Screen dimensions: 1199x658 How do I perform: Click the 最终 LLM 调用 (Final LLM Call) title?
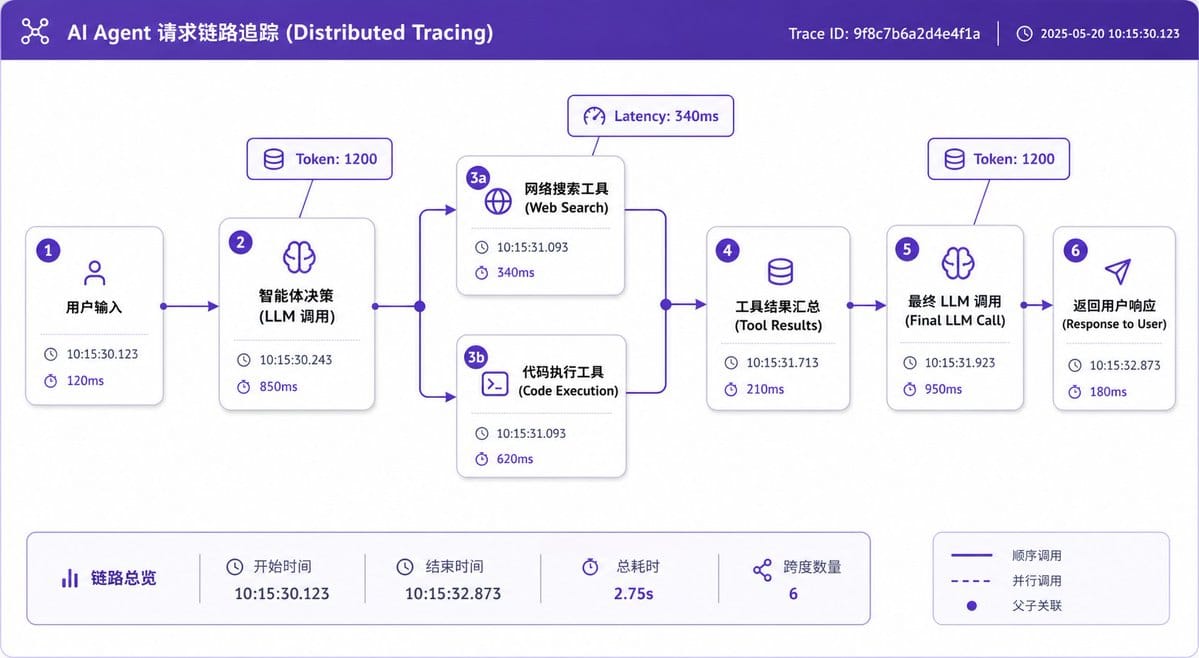click(955, 311)
